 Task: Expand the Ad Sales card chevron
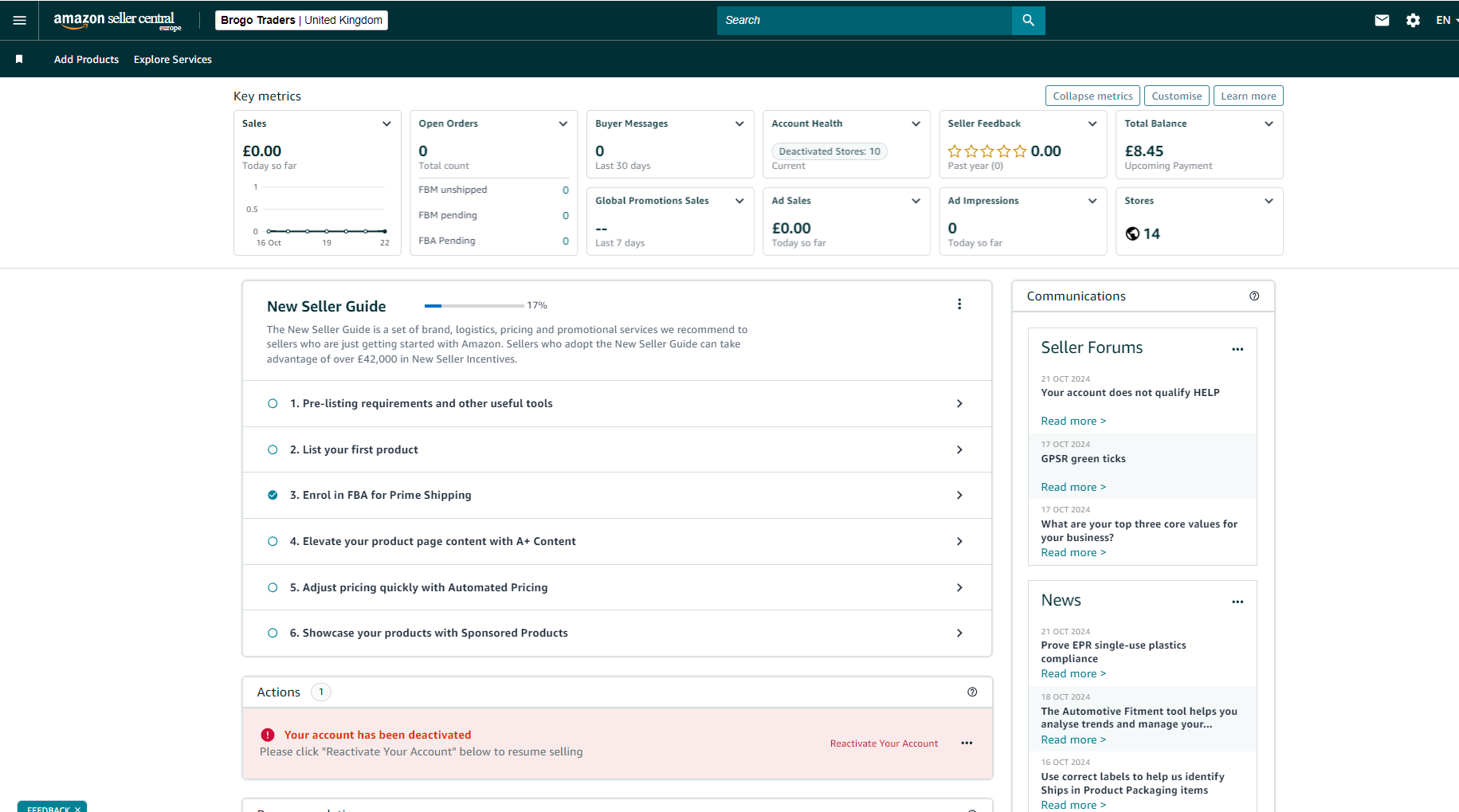point(916,201)
